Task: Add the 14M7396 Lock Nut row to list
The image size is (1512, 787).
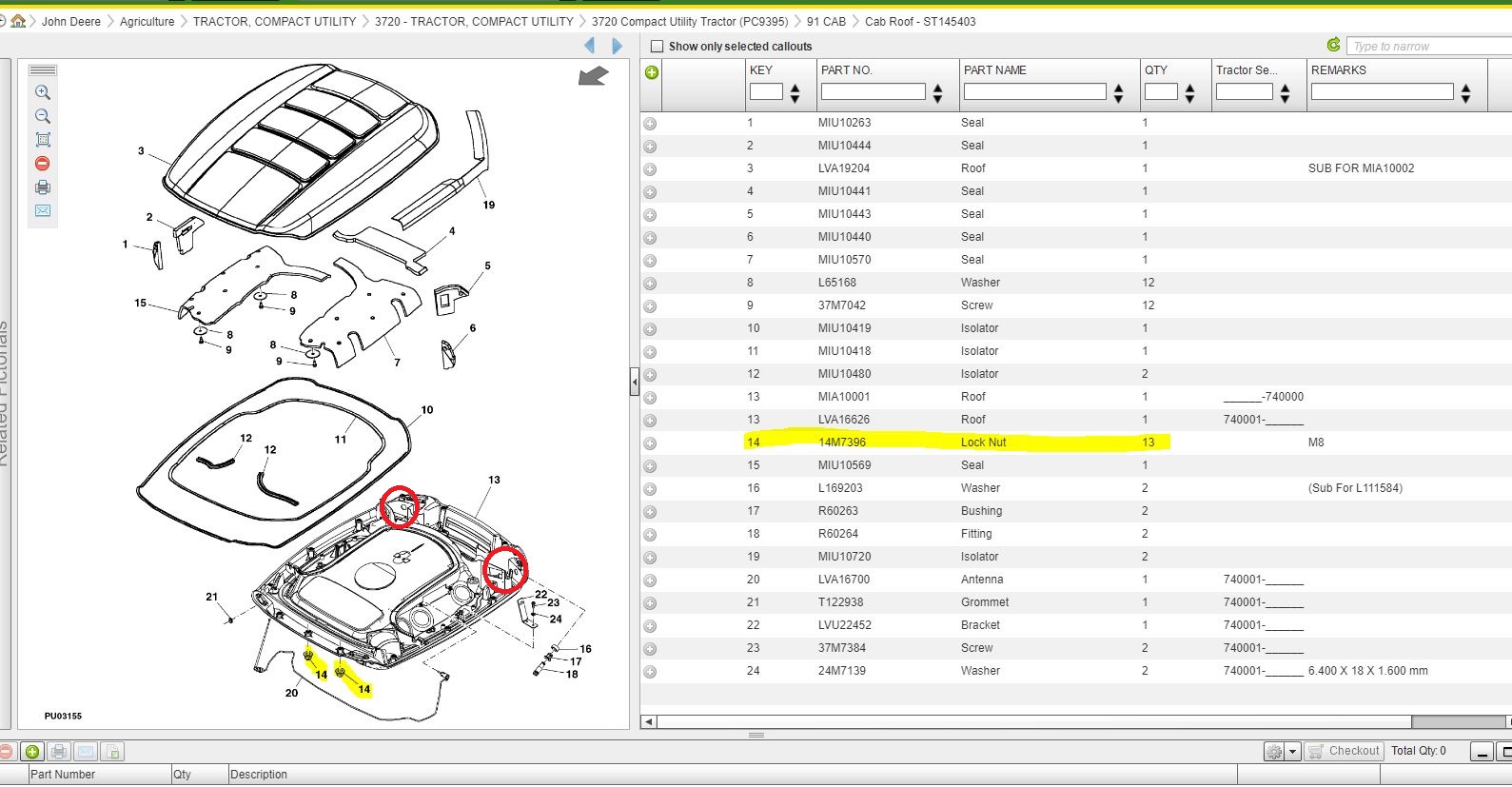Action: click(x=650, y=443)
